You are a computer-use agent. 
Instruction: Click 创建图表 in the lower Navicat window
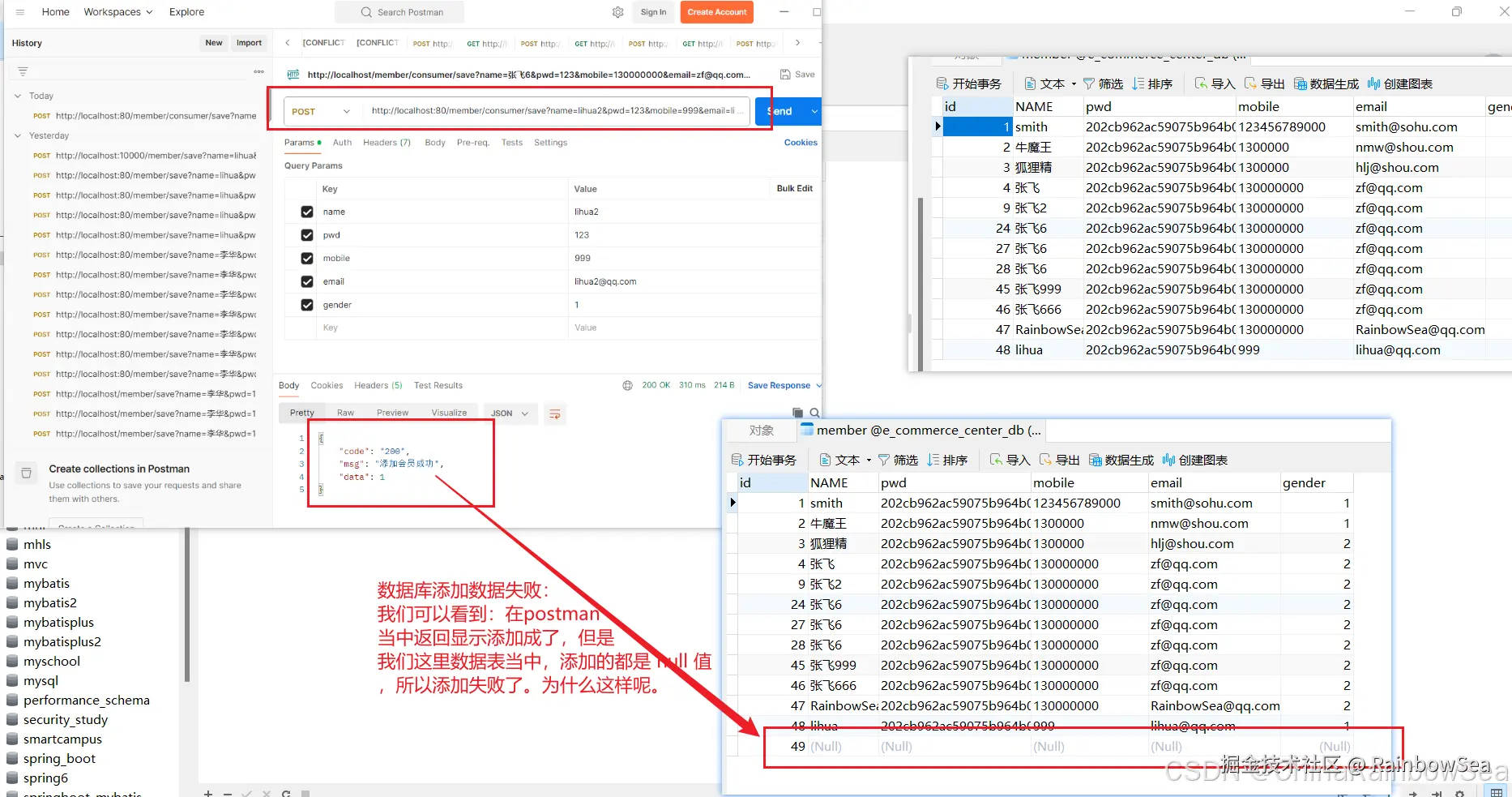[1194, 460]
